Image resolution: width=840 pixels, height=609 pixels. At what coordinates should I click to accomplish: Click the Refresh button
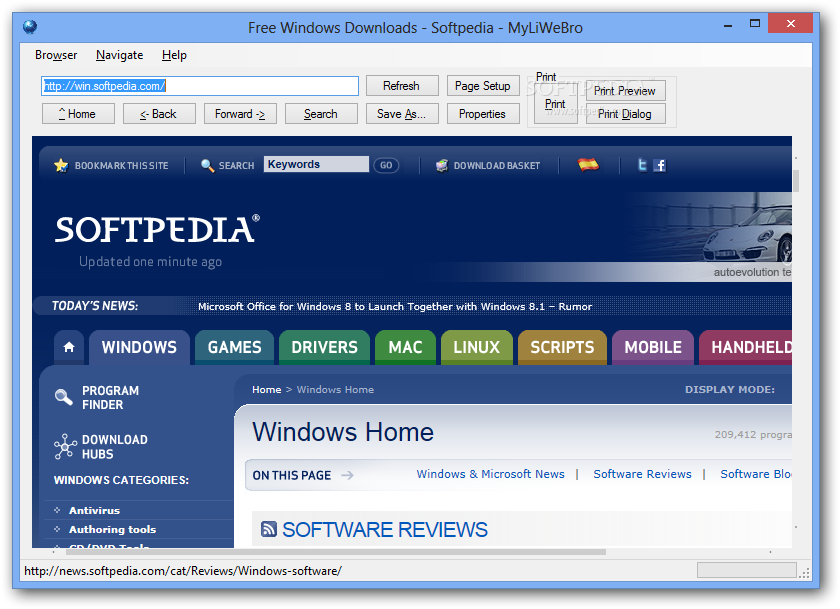[402, 86]
